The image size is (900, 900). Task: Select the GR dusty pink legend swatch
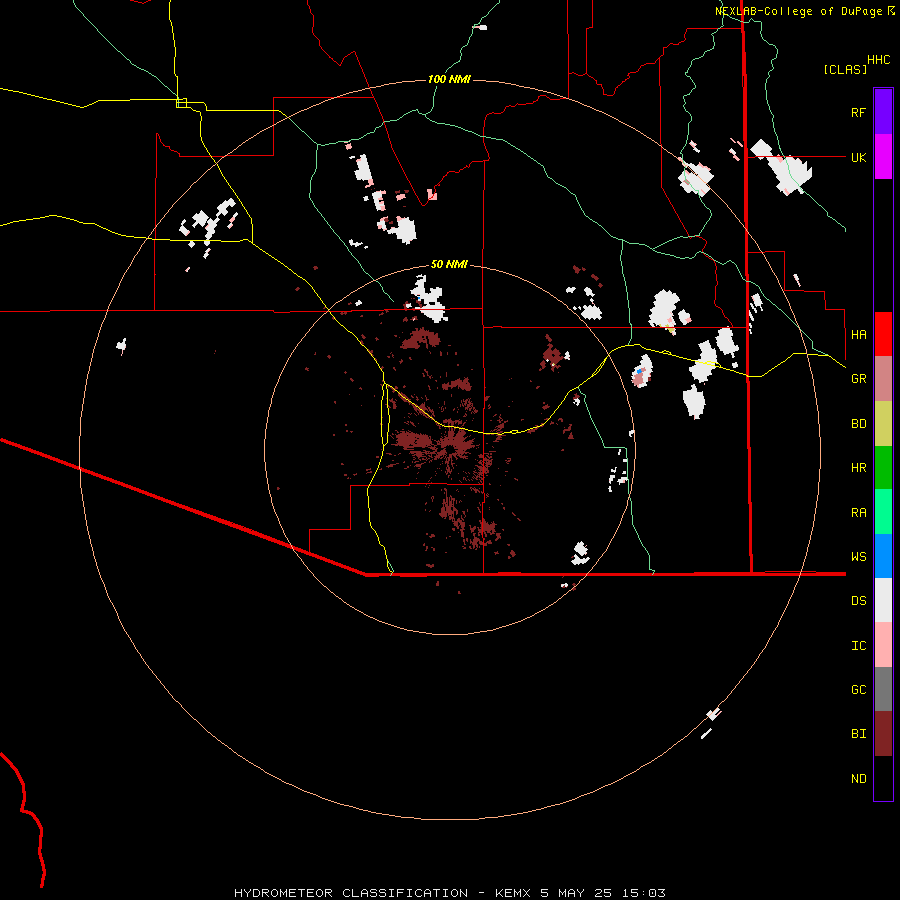click(883, 378)
